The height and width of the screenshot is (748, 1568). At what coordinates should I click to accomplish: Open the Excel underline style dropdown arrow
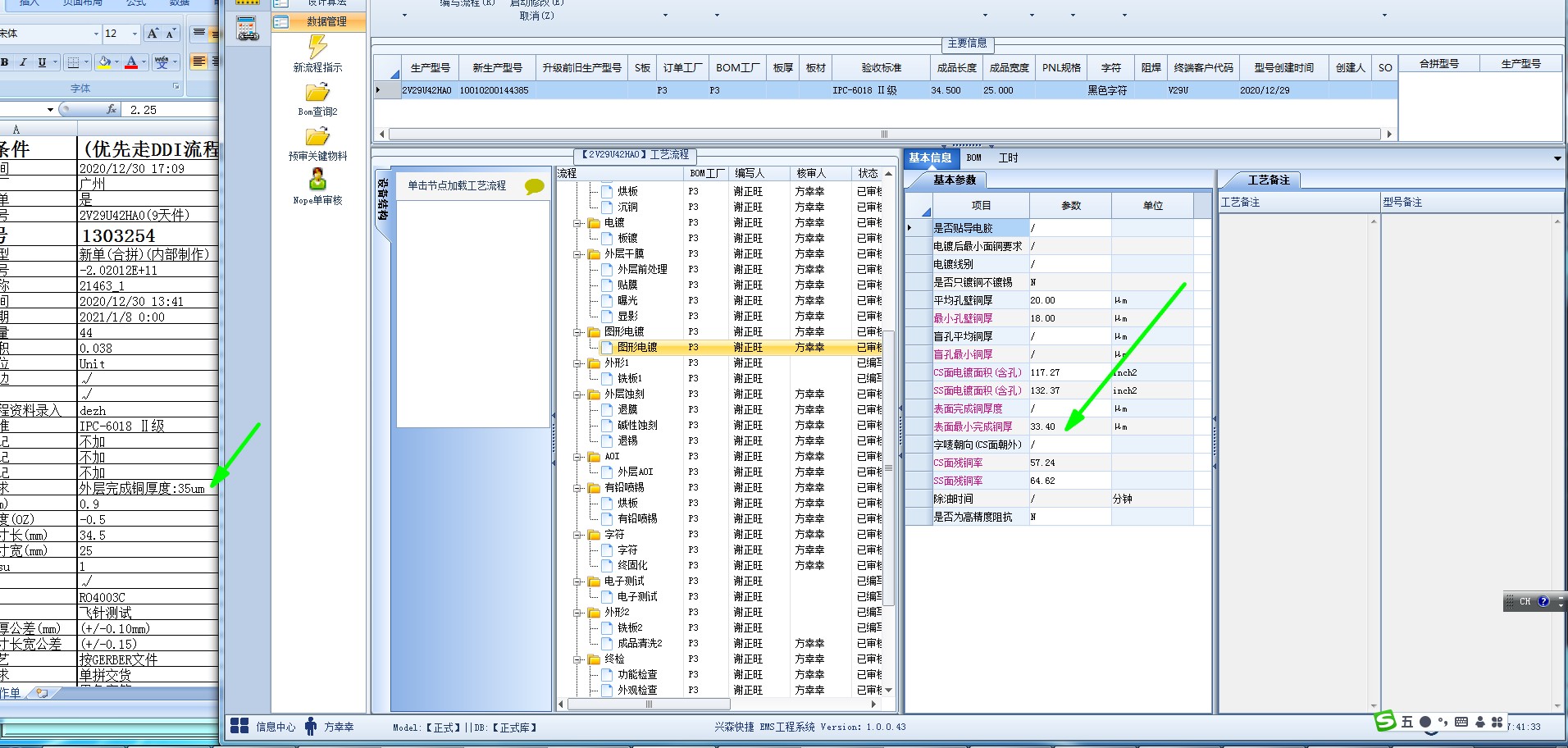pos(55,62)
